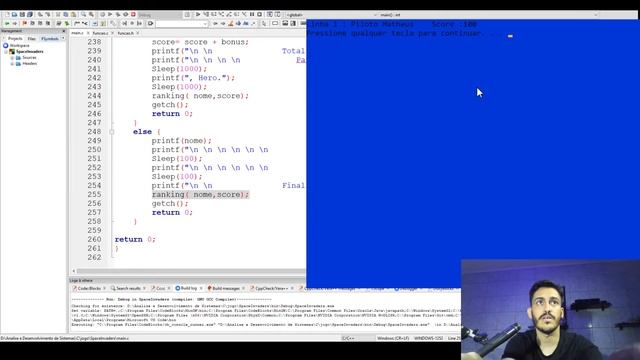Open the search text combo box arrow
Screen dimensions: 640x360
click(205, 24)
